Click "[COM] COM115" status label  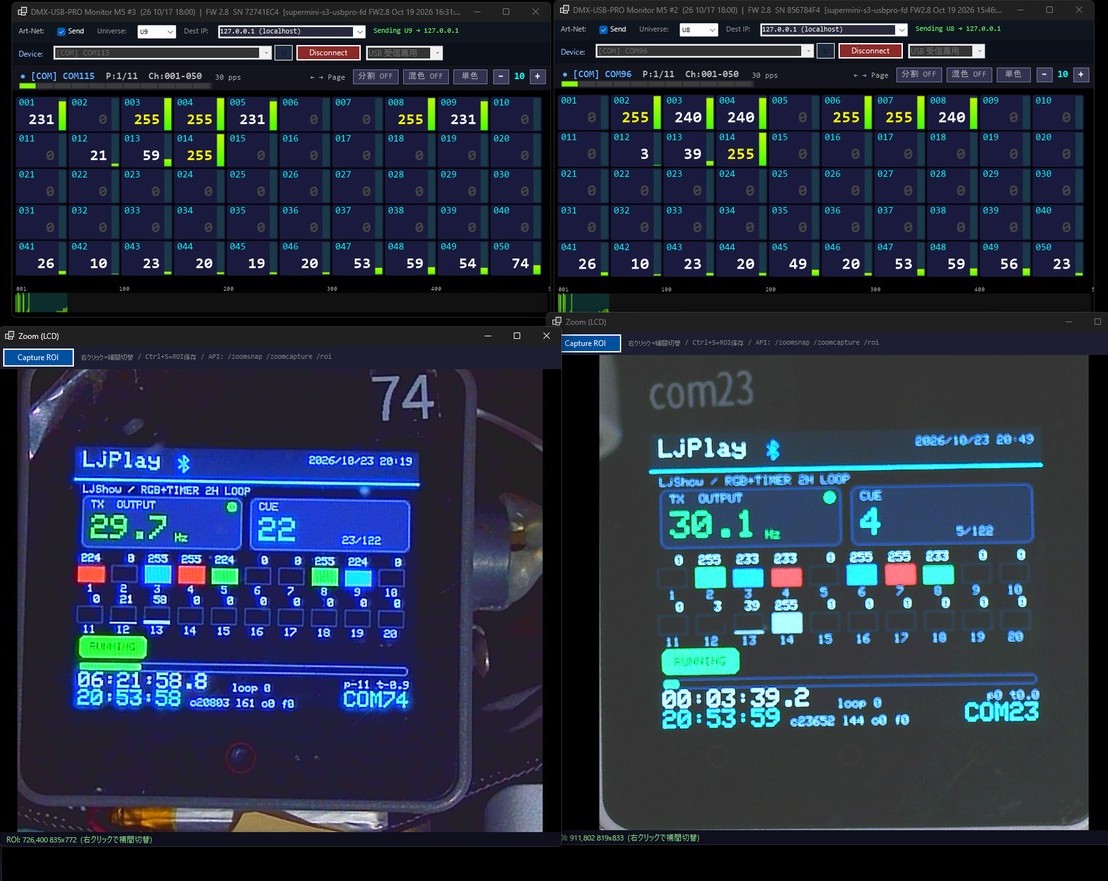[x=62, y=76]
